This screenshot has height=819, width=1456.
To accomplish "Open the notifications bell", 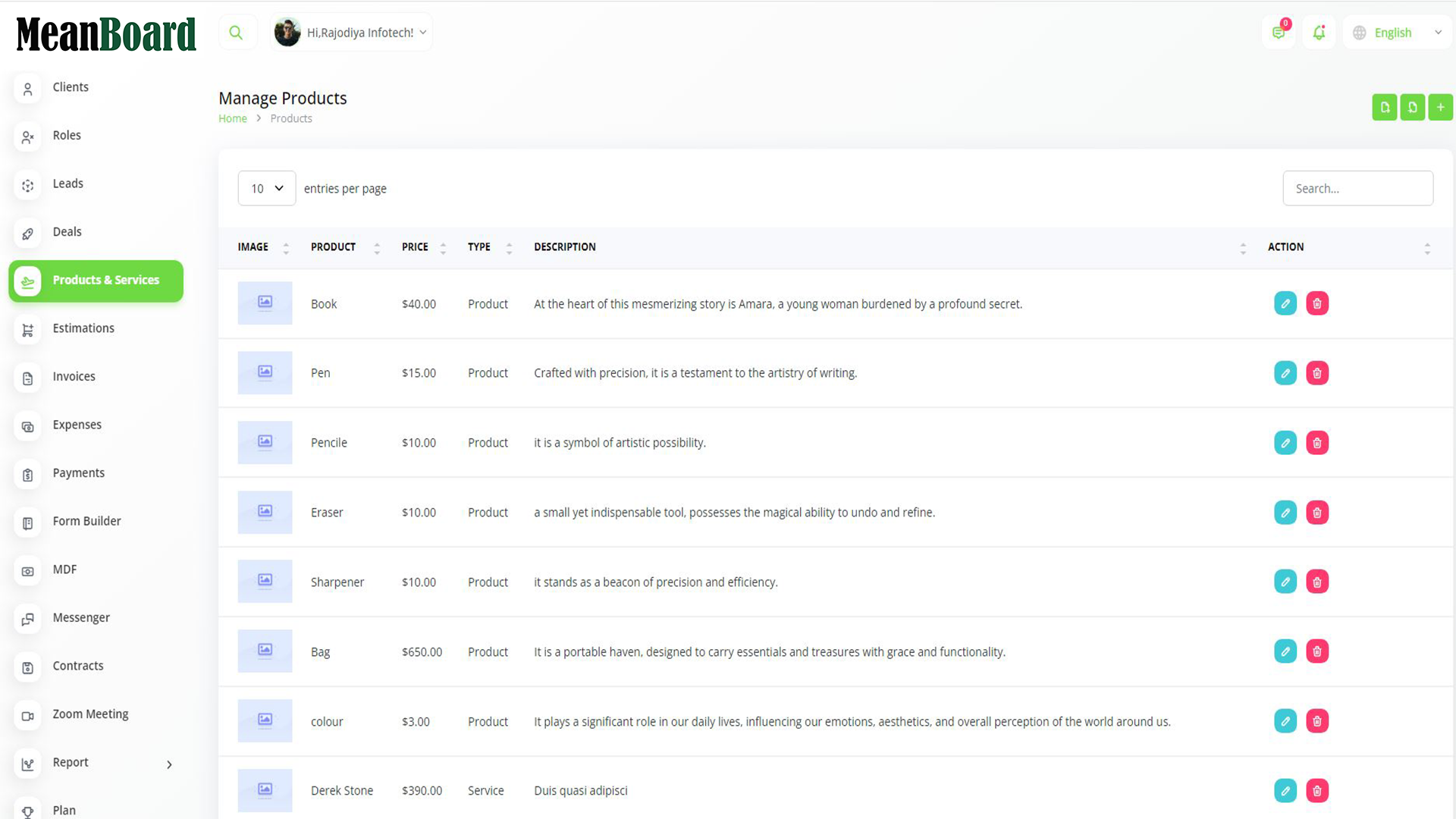I will (1319, 33).
